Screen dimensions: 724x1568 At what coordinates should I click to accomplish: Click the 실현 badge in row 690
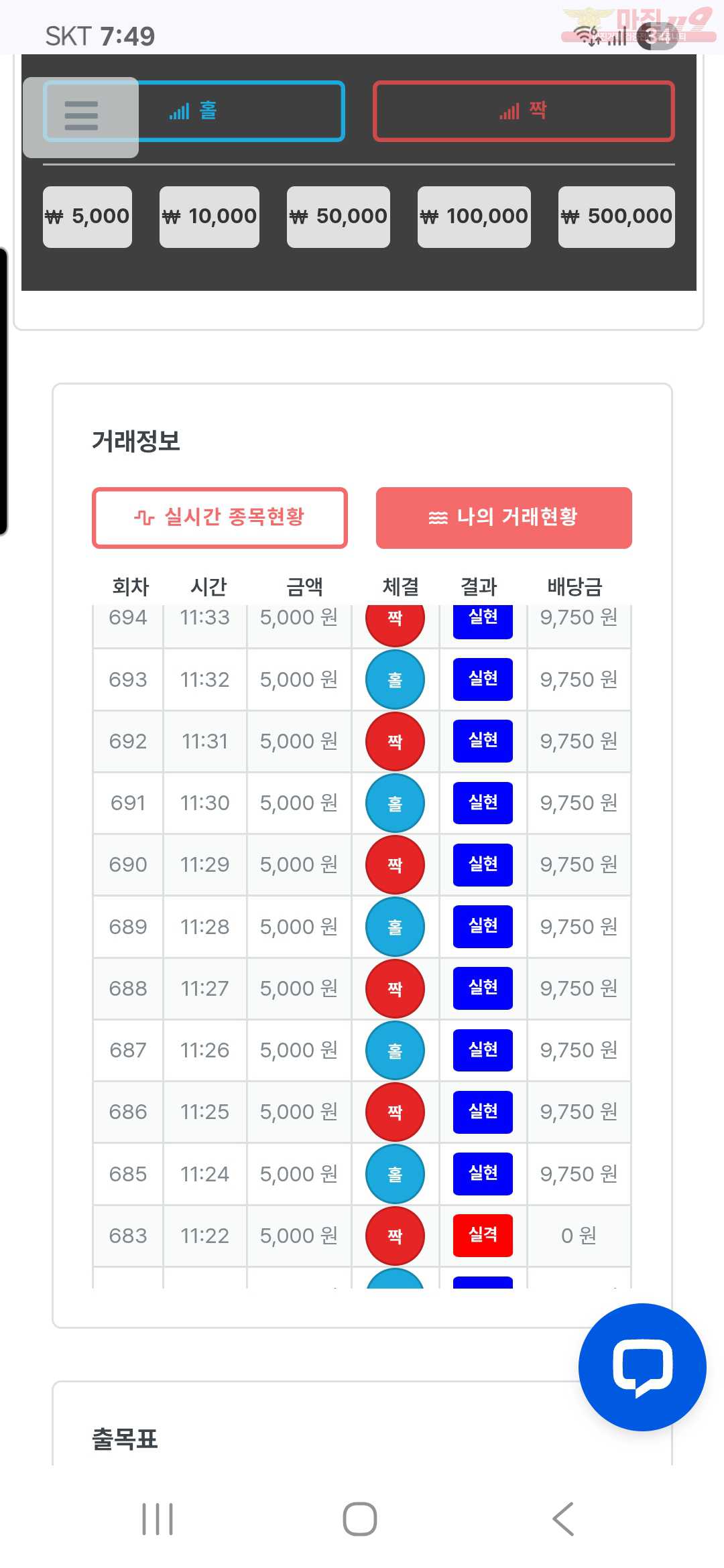[483, 864]
